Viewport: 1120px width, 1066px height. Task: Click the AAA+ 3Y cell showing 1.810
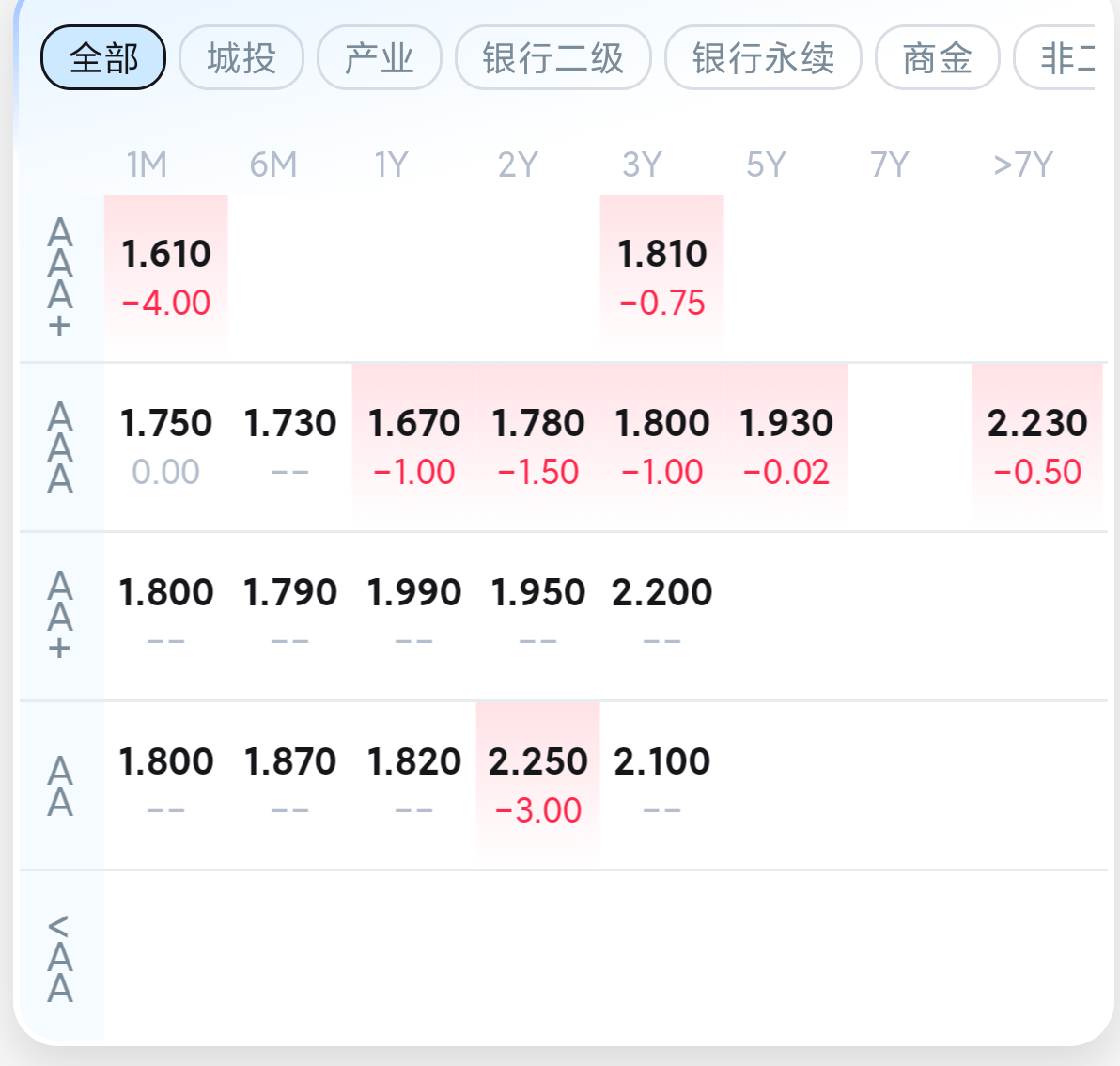(662, 277)
